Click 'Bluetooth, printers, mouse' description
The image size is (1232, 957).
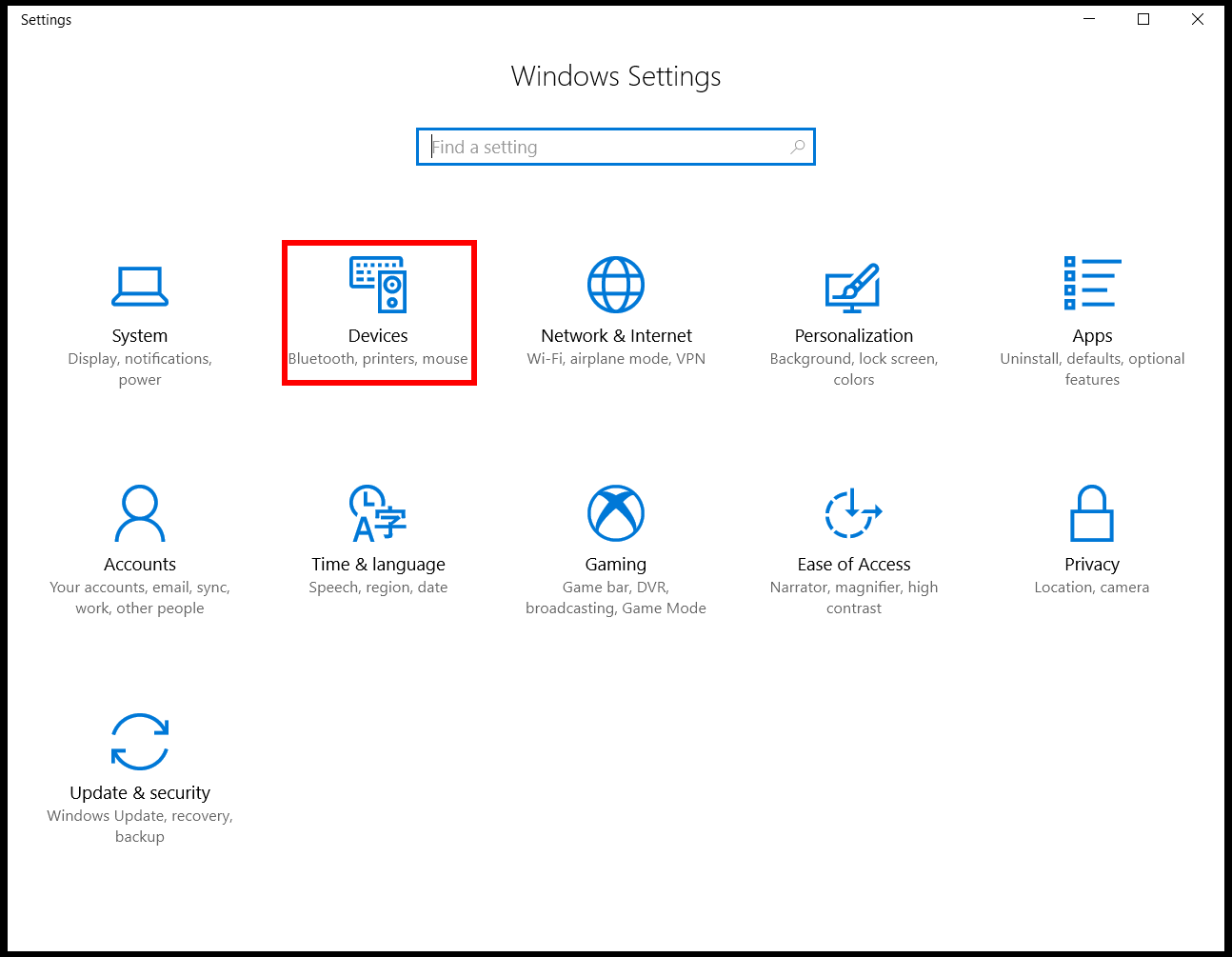click(378, 359)
